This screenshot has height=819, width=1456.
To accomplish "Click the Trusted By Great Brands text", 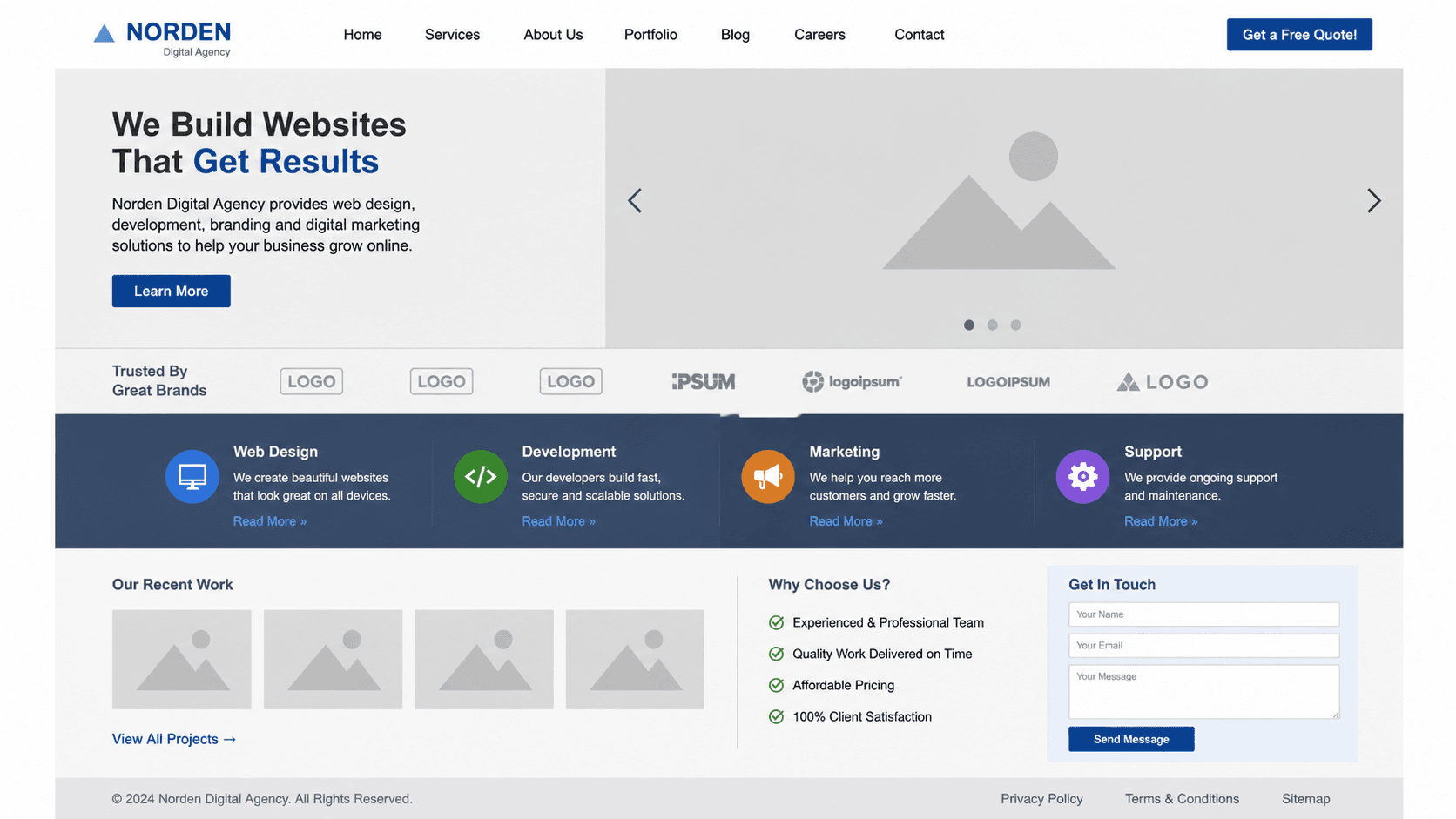I will point(159,381).
